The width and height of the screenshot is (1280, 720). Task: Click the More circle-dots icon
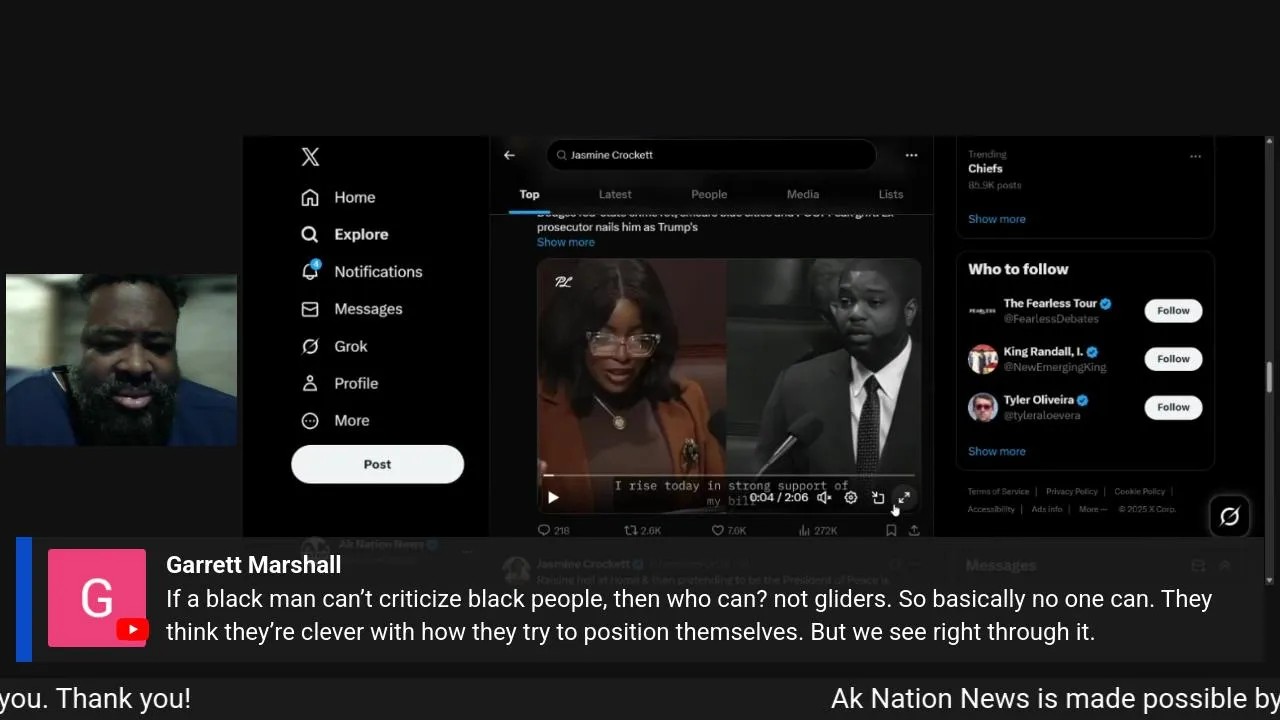310,421
